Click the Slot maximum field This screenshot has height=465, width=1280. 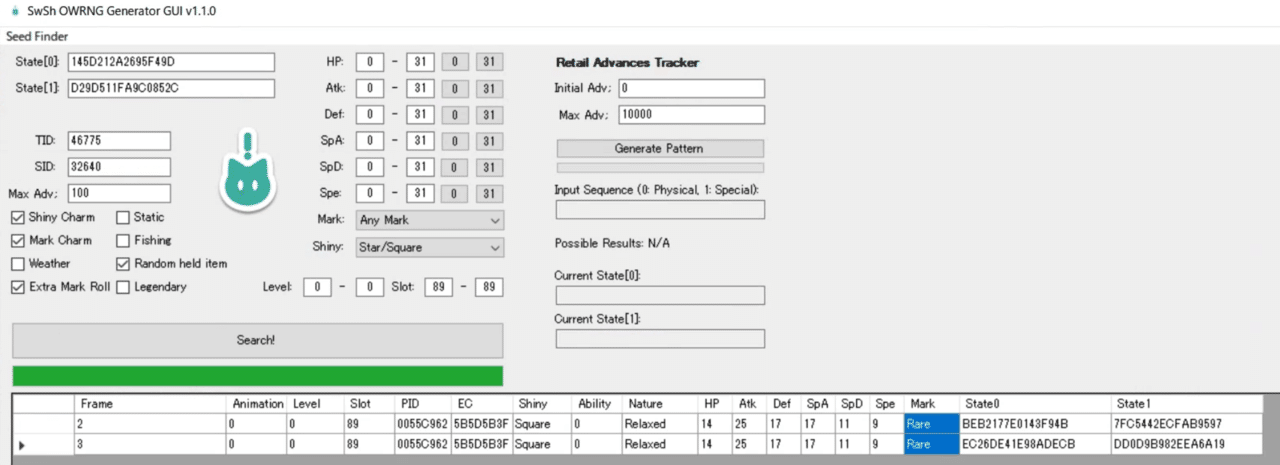[489, 287]
